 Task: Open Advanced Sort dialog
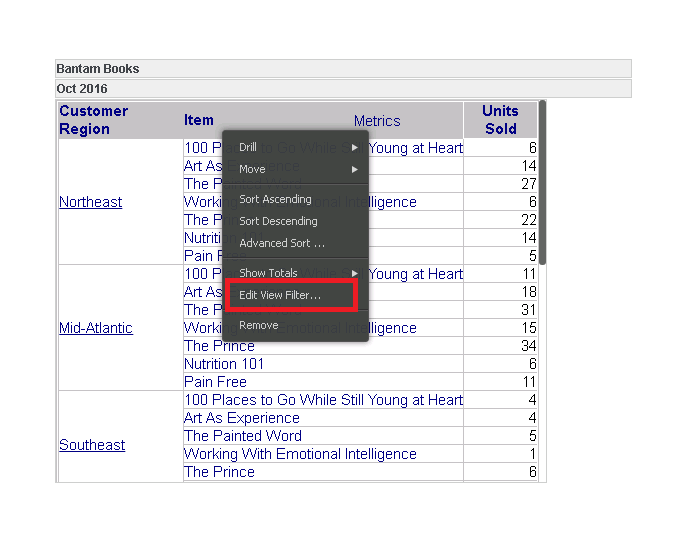tap(295, 243)
